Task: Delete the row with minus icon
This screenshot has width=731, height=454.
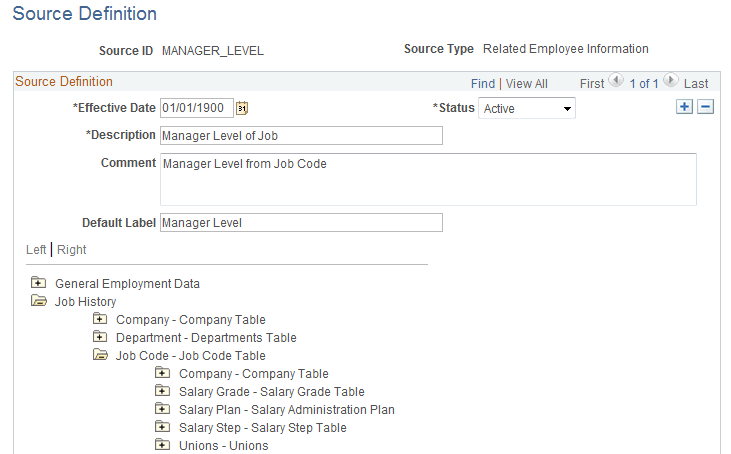Action: [x=705, y=107]
